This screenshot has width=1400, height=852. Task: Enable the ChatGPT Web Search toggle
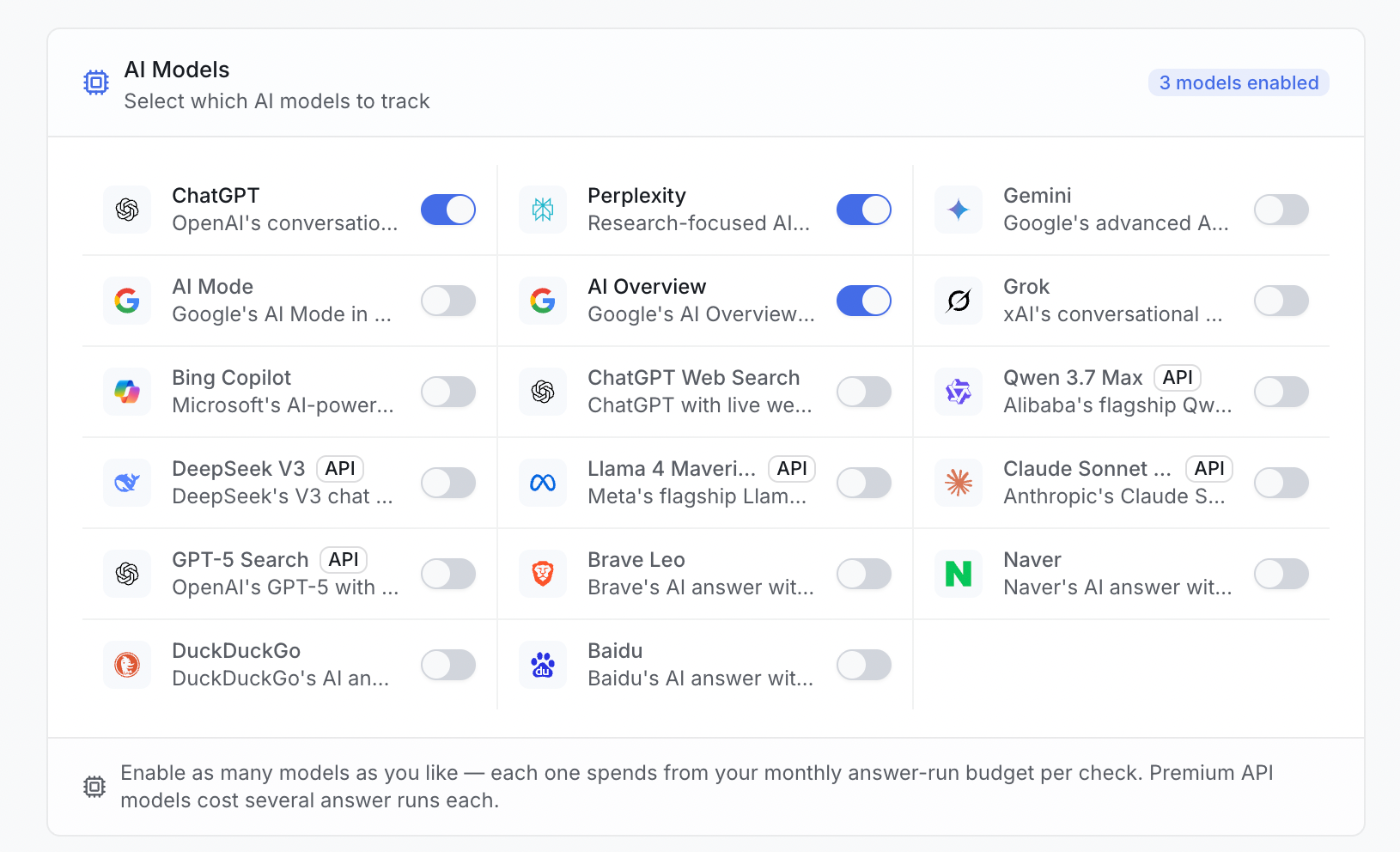pos(864,392)
